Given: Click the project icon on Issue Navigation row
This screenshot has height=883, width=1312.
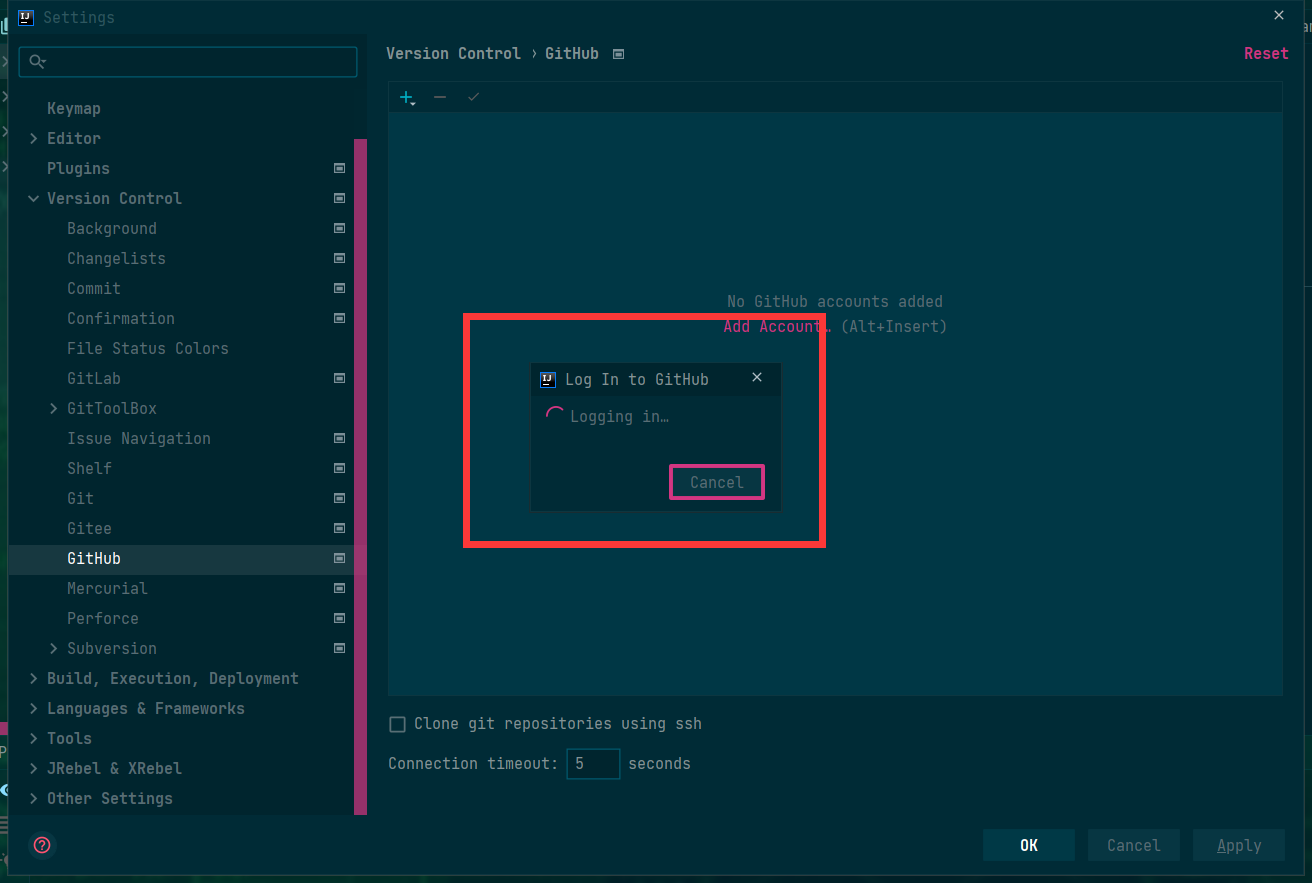Looking at the screenshot, I should [340, 438].
